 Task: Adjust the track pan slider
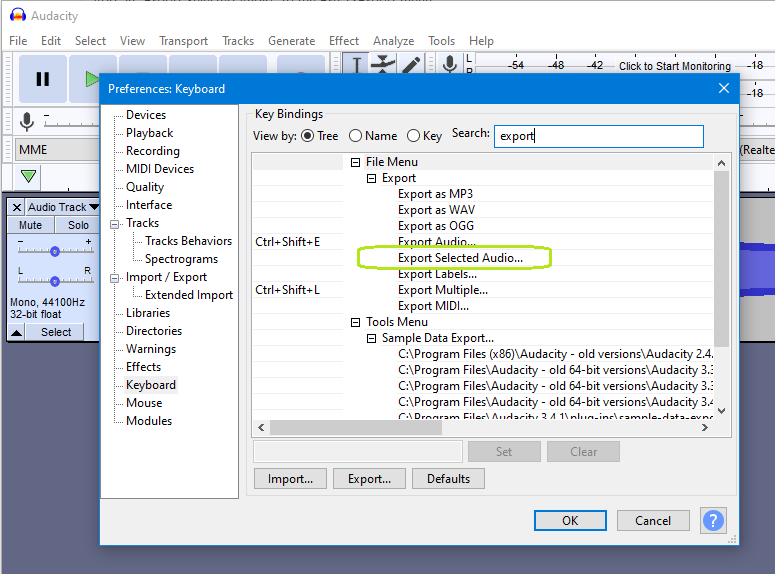(x=55, y=281)
